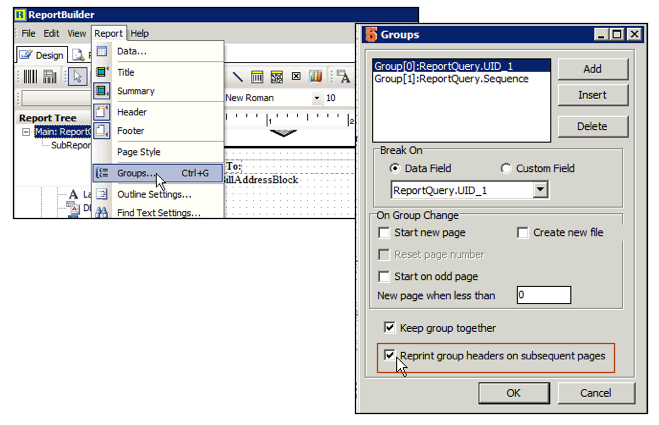The image size is (659, 425).
Task: Open Find Text Settings... entry
Action: 159,213
